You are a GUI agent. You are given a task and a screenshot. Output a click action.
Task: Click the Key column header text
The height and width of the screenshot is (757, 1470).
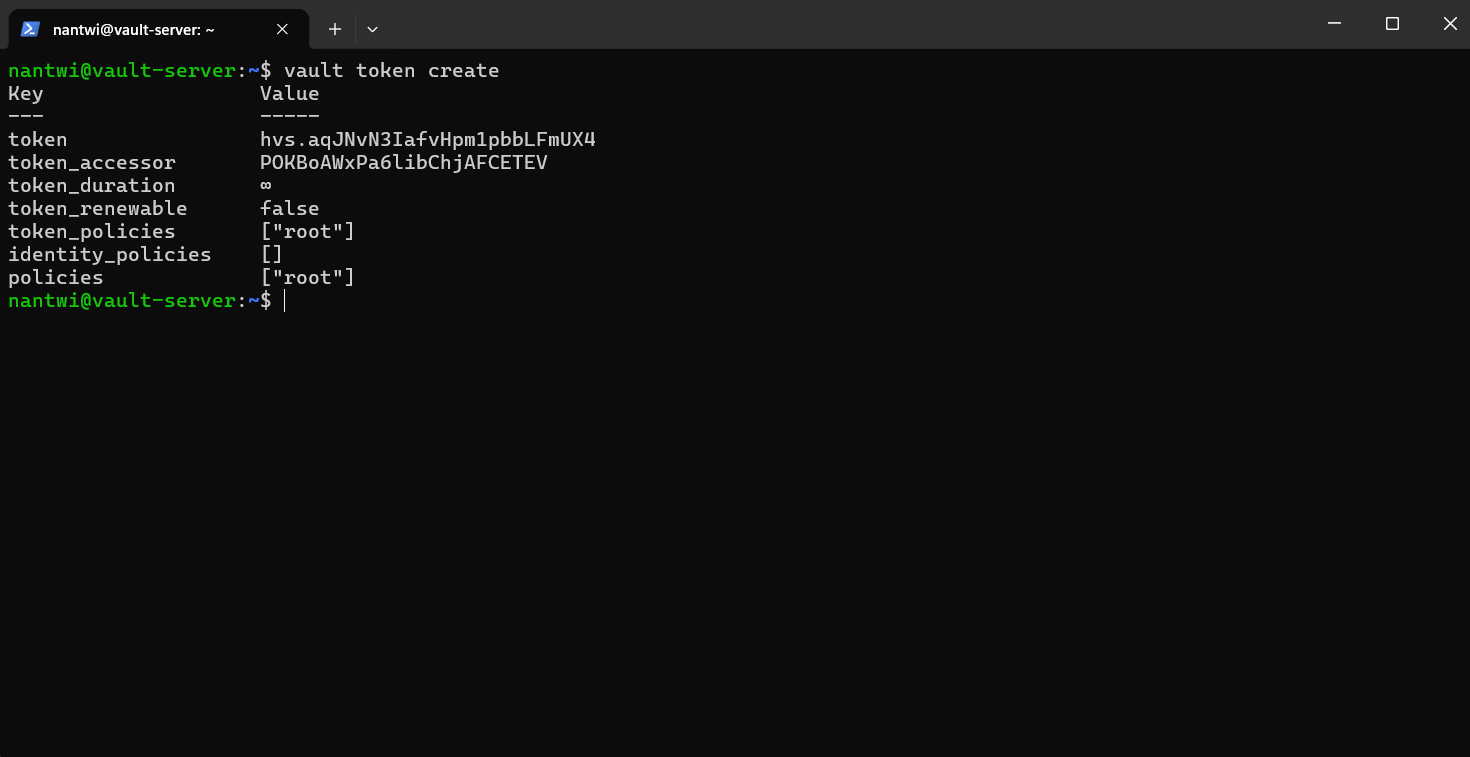tap(25, 93)
